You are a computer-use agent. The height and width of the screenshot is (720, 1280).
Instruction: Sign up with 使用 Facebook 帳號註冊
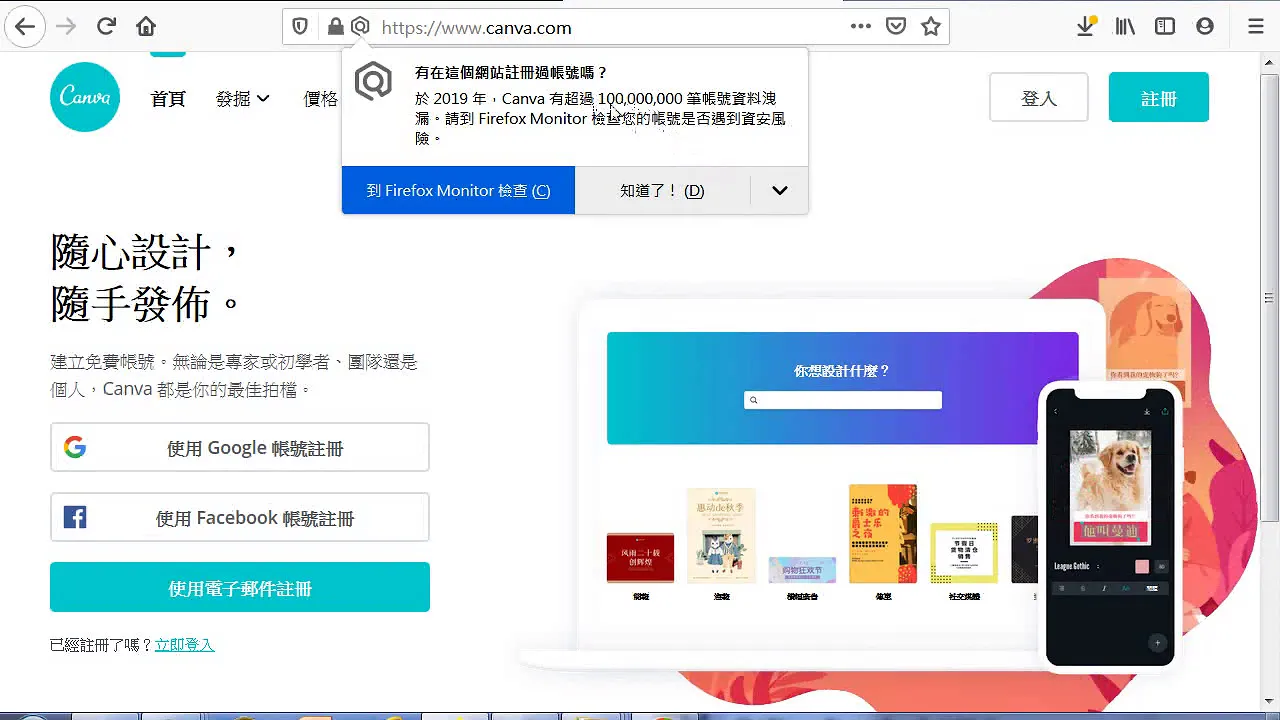pyautogui.click(x=240, y=517)
